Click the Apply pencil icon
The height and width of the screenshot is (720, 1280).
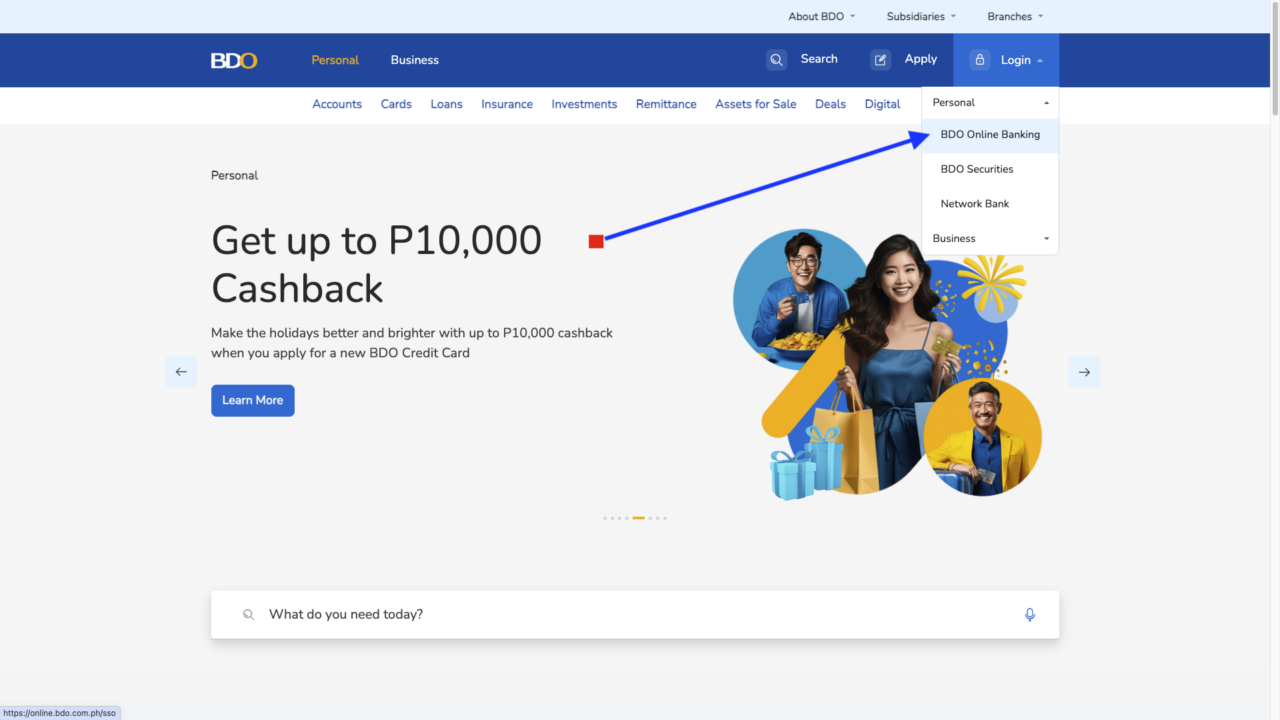[880, 60]
